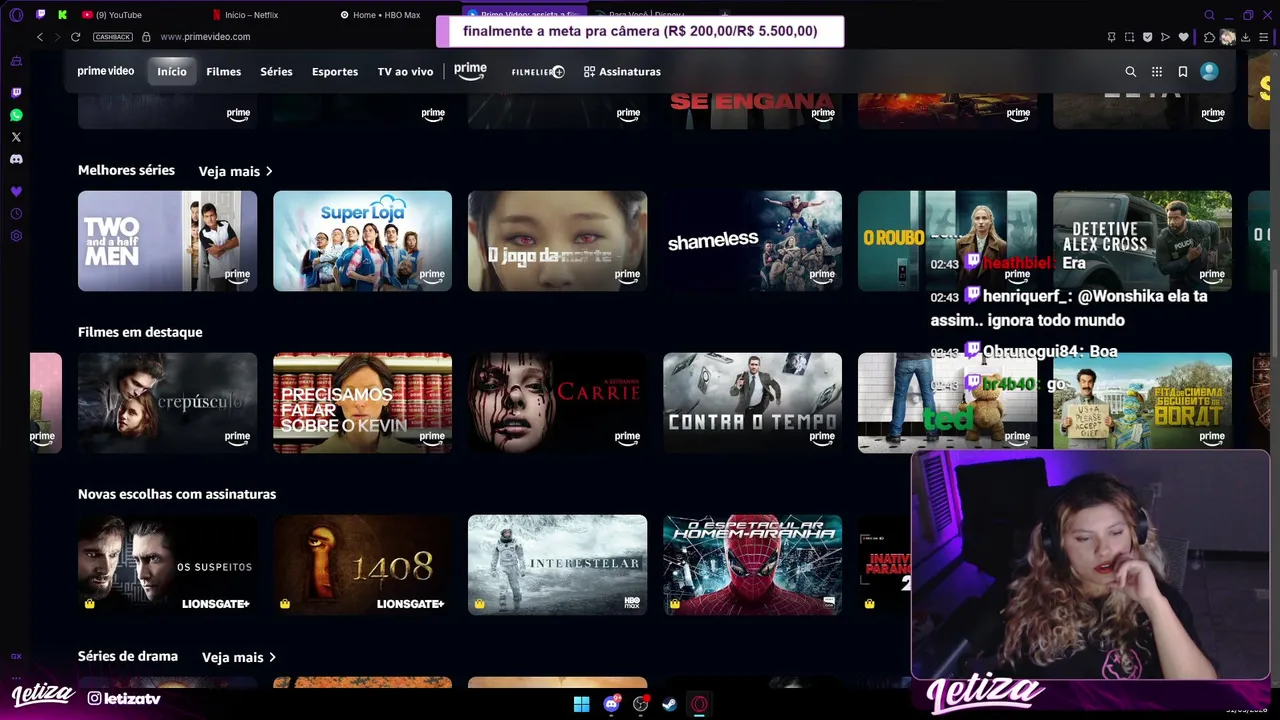Open Assinaturas in Prime Video navigation
The image size is (1280, 720).
[x=622, y=72]
